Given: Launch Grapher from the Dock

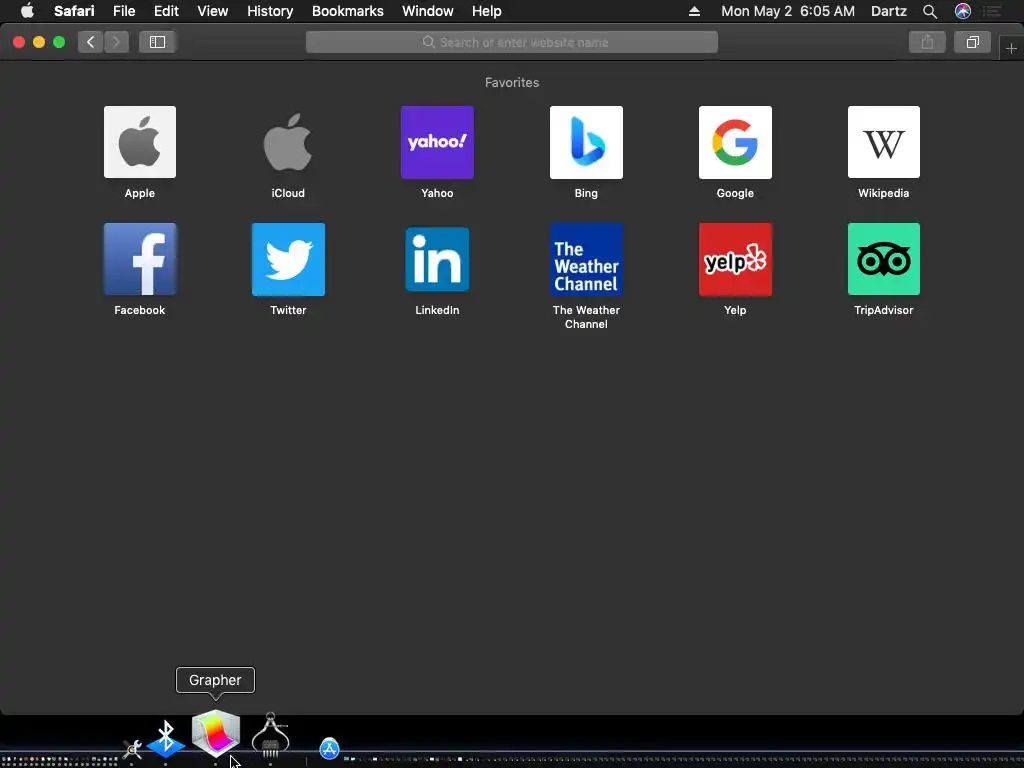Looking at the screenshot, I should tap(216, 733).
